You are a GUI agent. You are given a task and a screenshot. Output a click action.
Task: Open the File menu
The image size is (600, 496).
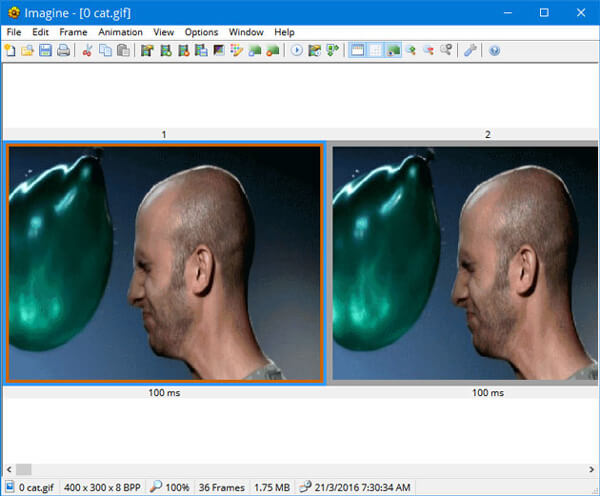(x=14, y=32)
